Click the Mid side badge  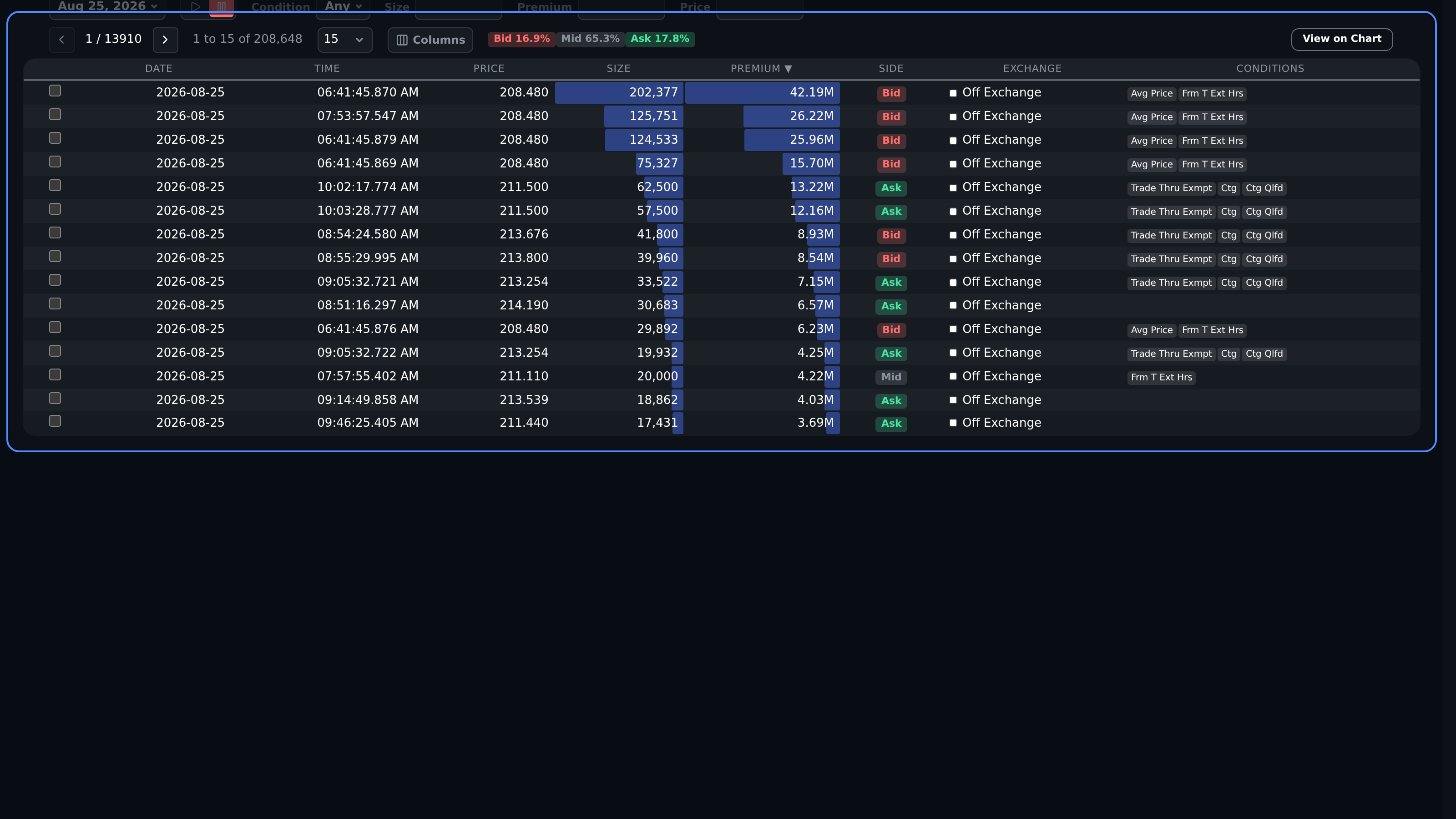891,377
